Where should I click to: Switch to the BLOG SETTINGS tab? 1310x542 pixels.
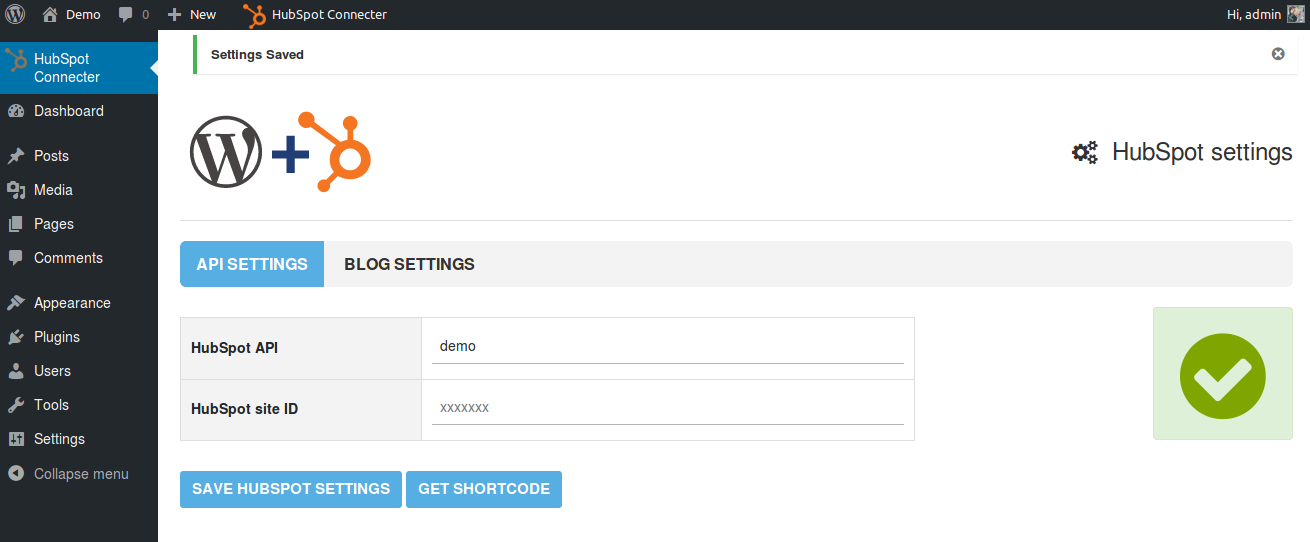click(x=409, y=264)
